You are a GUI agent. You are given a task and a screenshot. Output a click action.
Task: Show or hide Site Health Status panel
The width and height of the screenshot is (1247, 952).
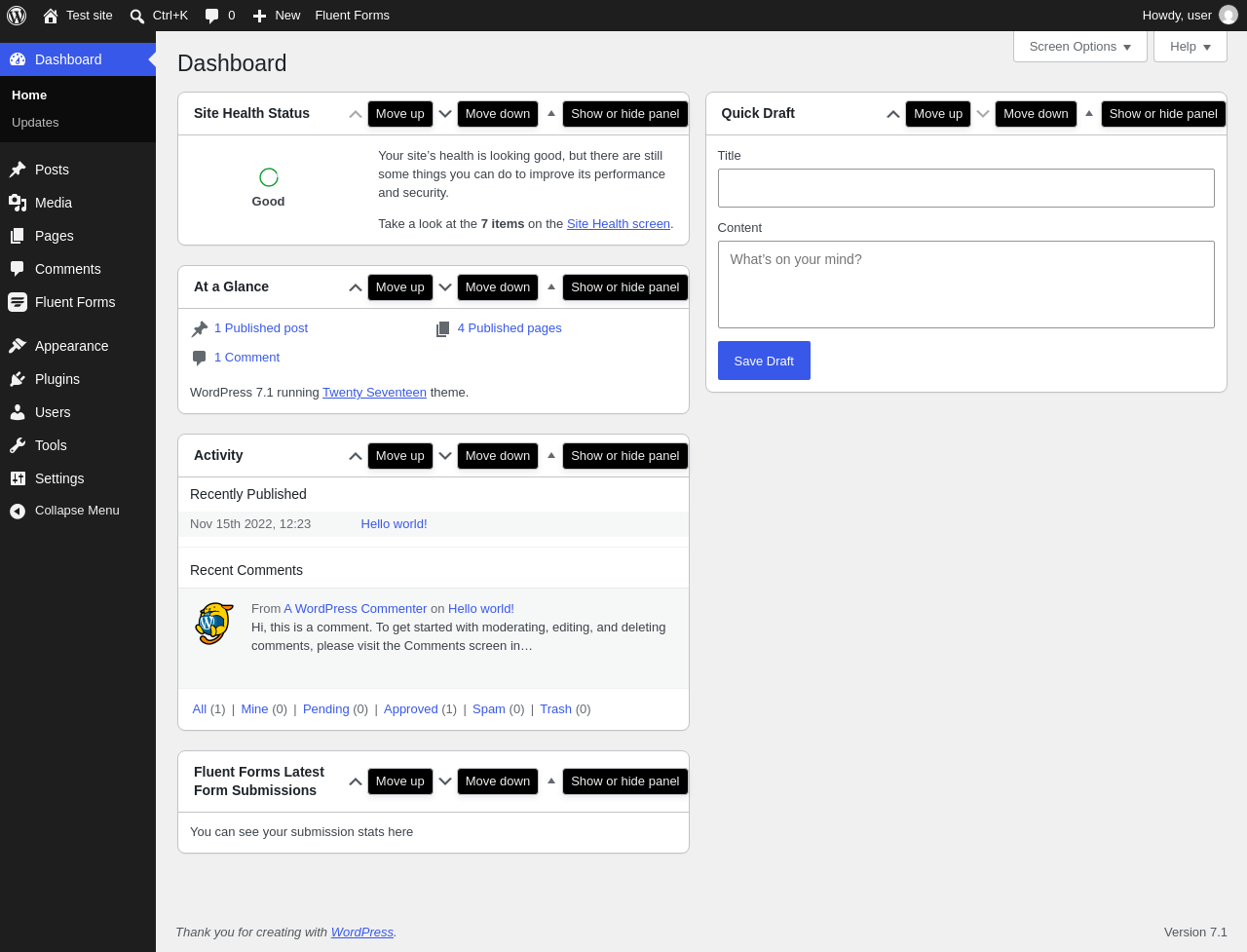(625, 114)
